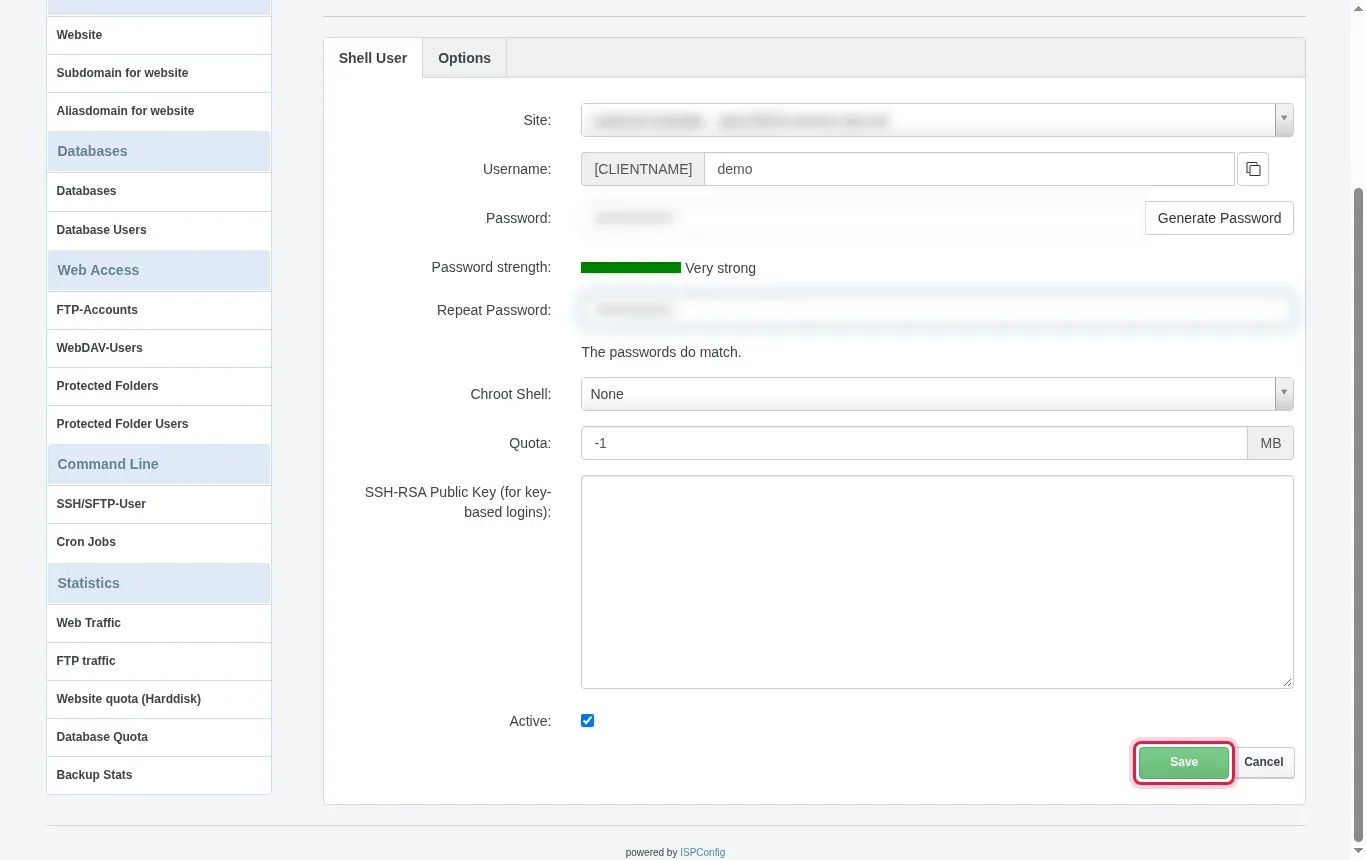The height and width of the screenshot is (860, 1366).
Task: Open Aliasdomain for website
Action: [x=159, y=111]
